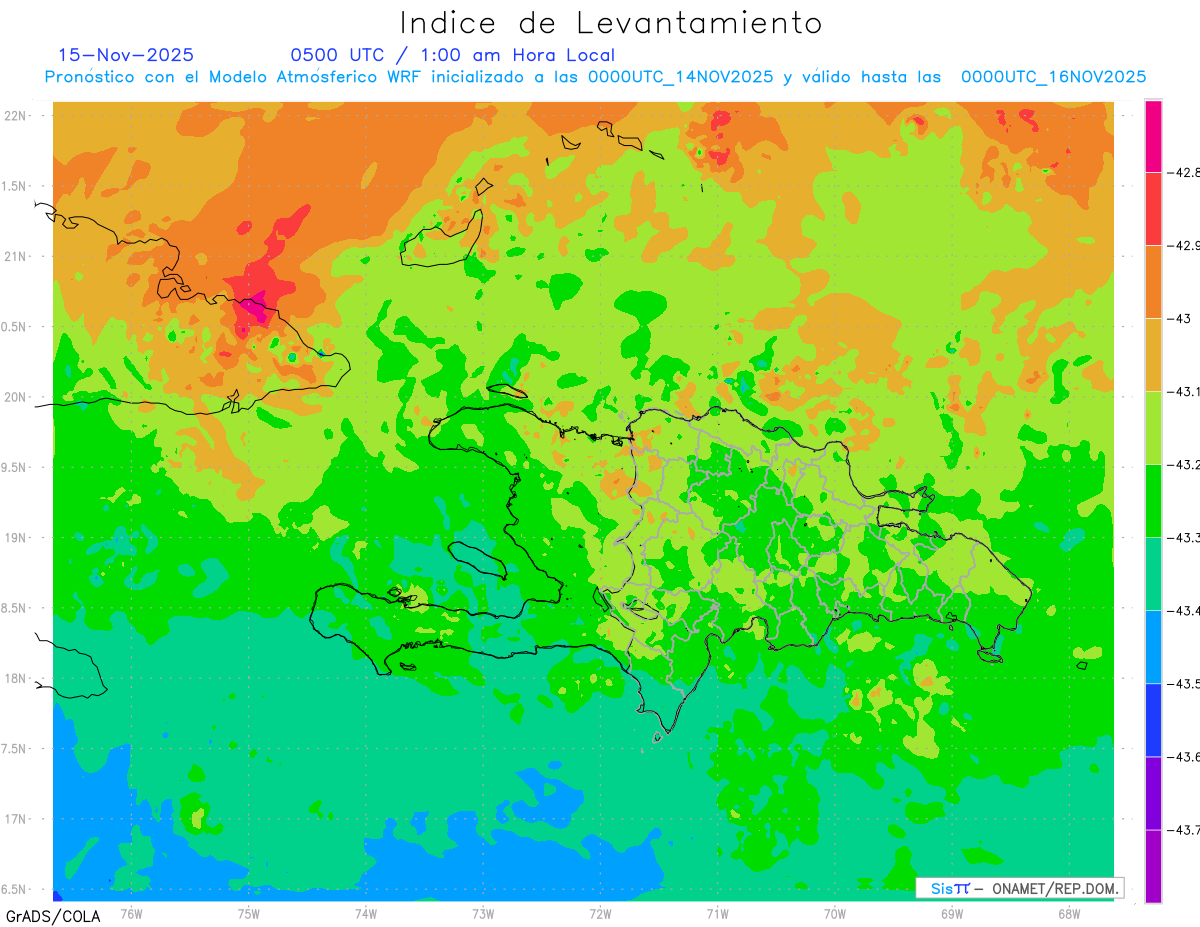This screenshot has height=927, width=1200.
Task: Click the "-43.5" scale value
Action: click(x=1184, y=684)
